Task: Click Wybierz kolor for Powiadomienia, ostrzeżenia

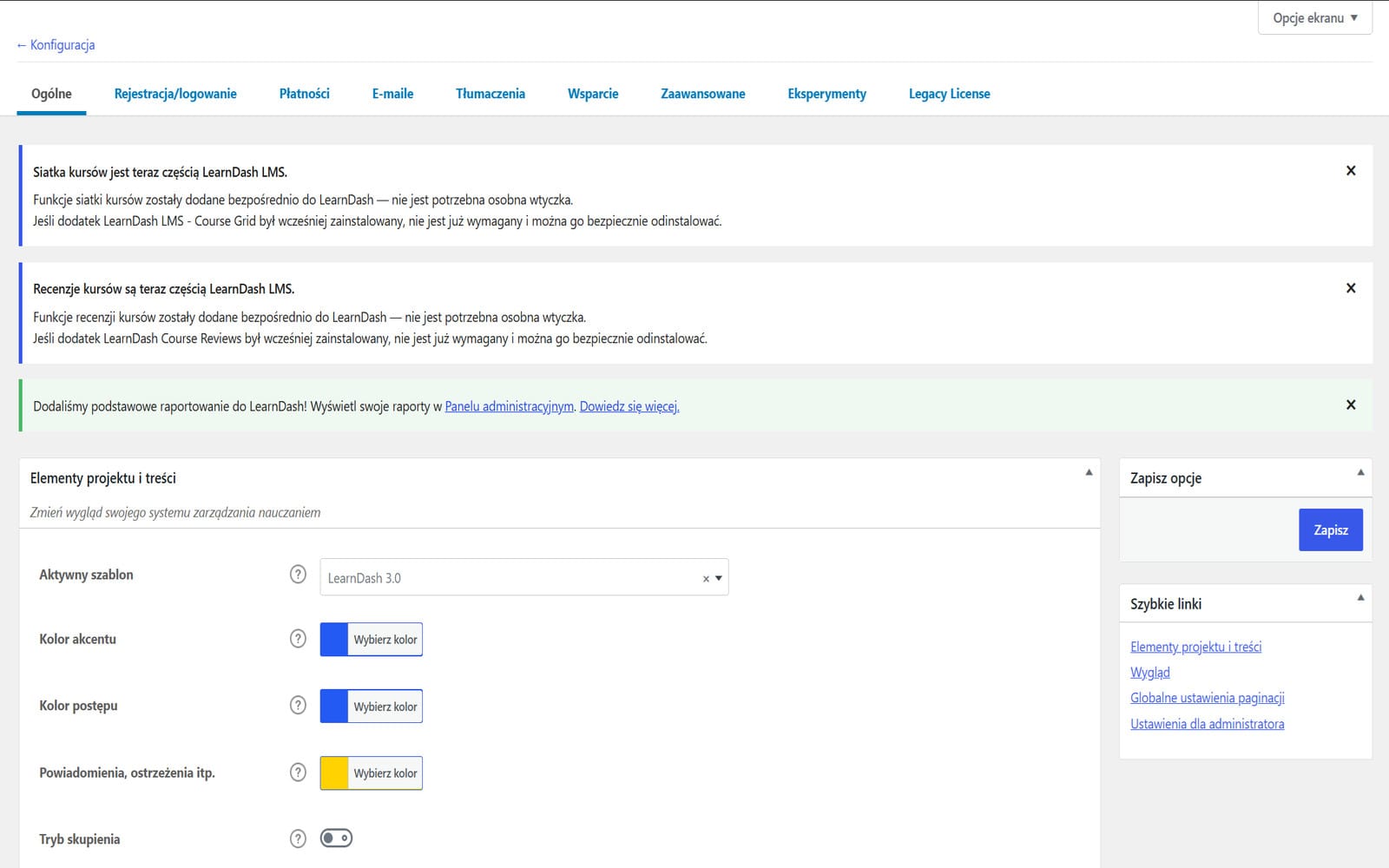Action: point(385,773)
